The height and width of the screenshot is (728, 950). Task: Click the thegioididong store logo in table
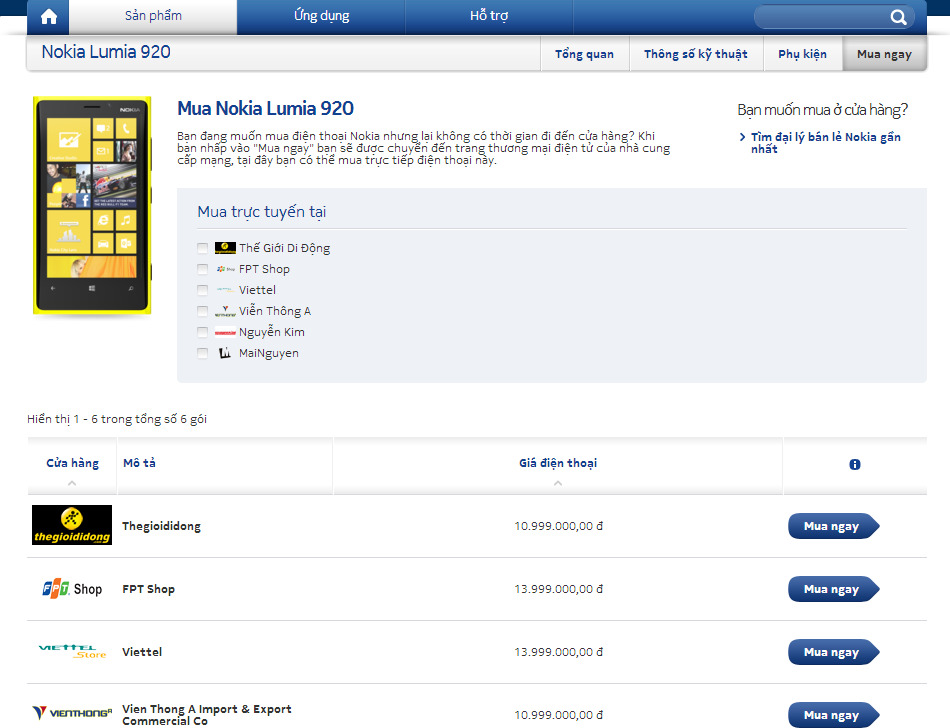72,525
